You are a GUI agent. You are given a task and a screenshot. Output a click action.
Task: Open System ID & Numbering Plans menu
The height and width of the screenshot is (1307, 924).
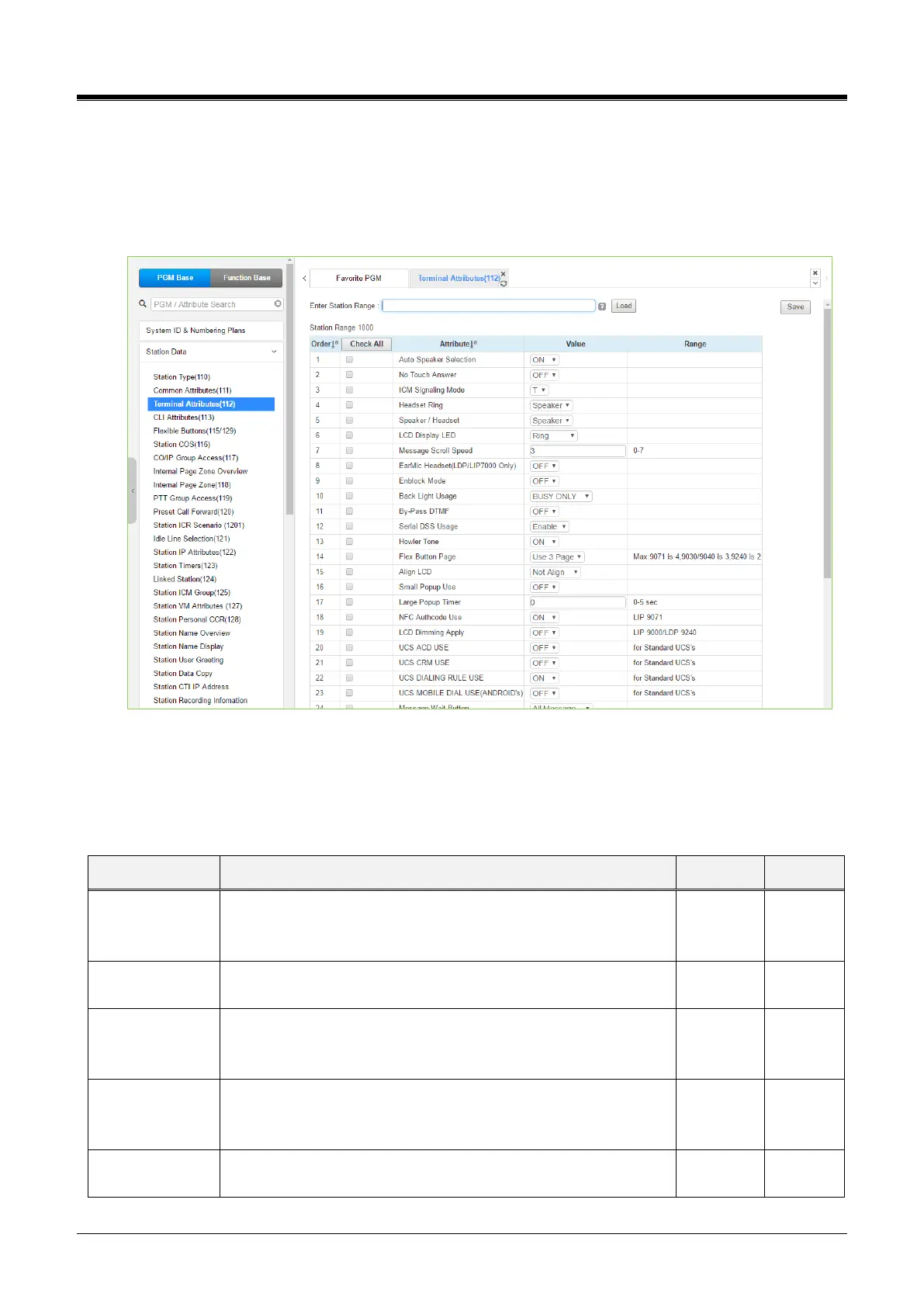[211, 331]
